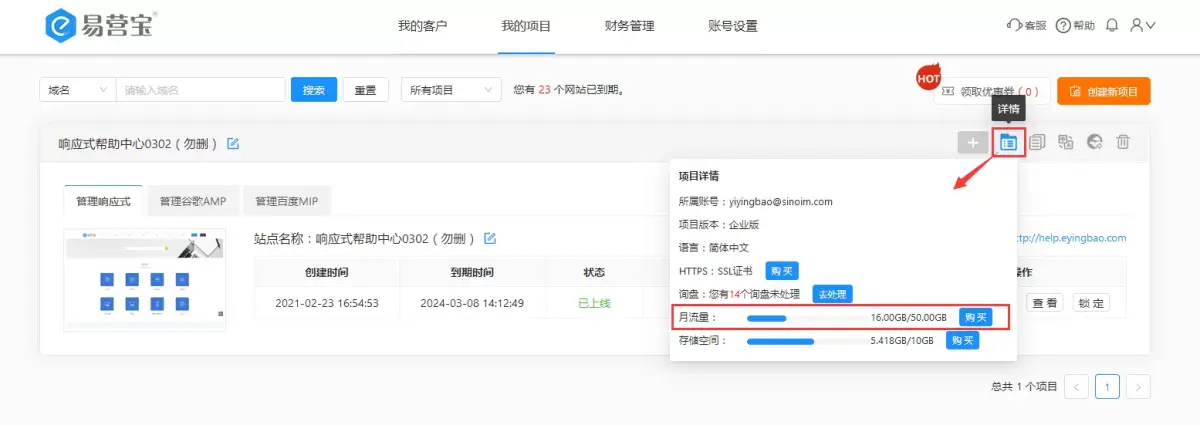Select page 1 in pagination
Image resolution: width=1200 pixels, height=425 pixels.
click(x=1107, y=386)
